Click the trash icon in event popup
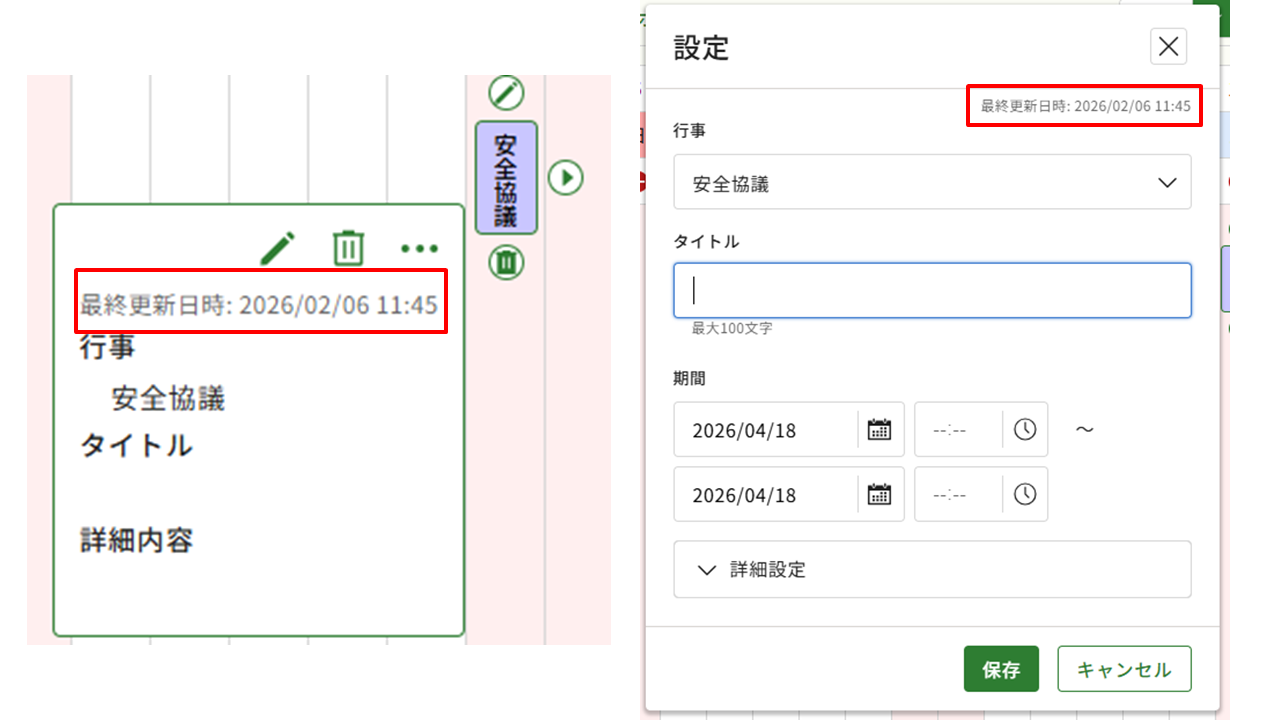The width and height of the screenshot is (1280, 720). (x=348, y=248)
